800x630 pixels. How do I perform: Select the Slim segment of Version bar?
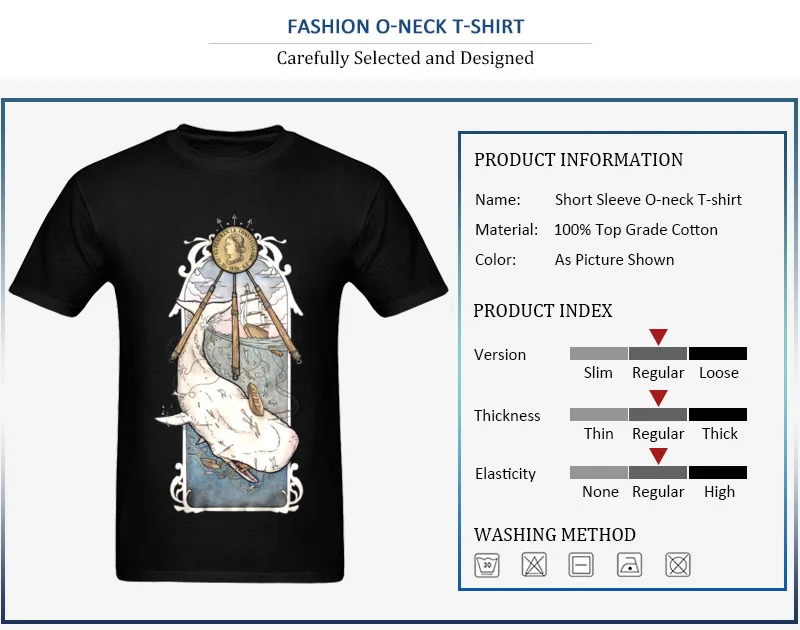click(x=598, y=354)
